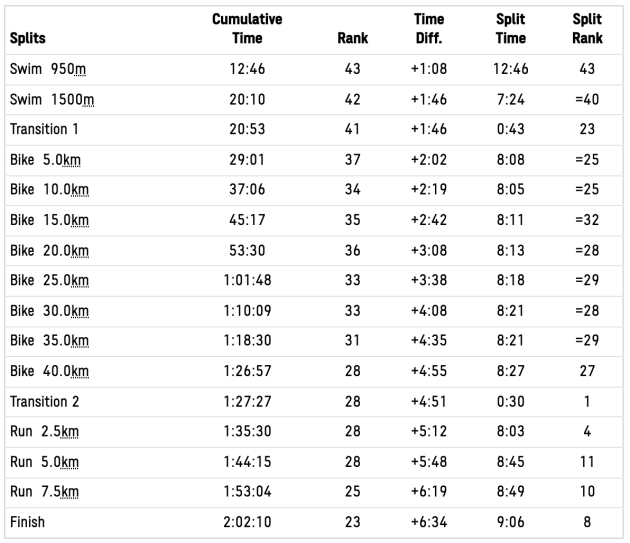Select the Time Diff. column header
The width and height of the screenshot is (630, 543).
[428, 29]
